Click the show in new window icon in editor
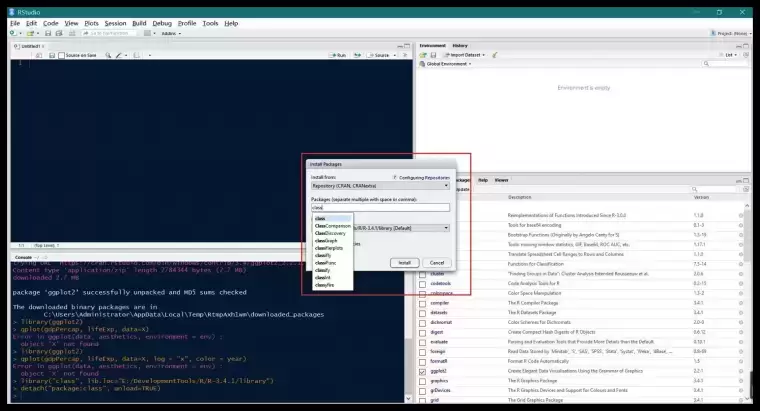760x411 pixels. pyautogui.click(x=39, y=55)
